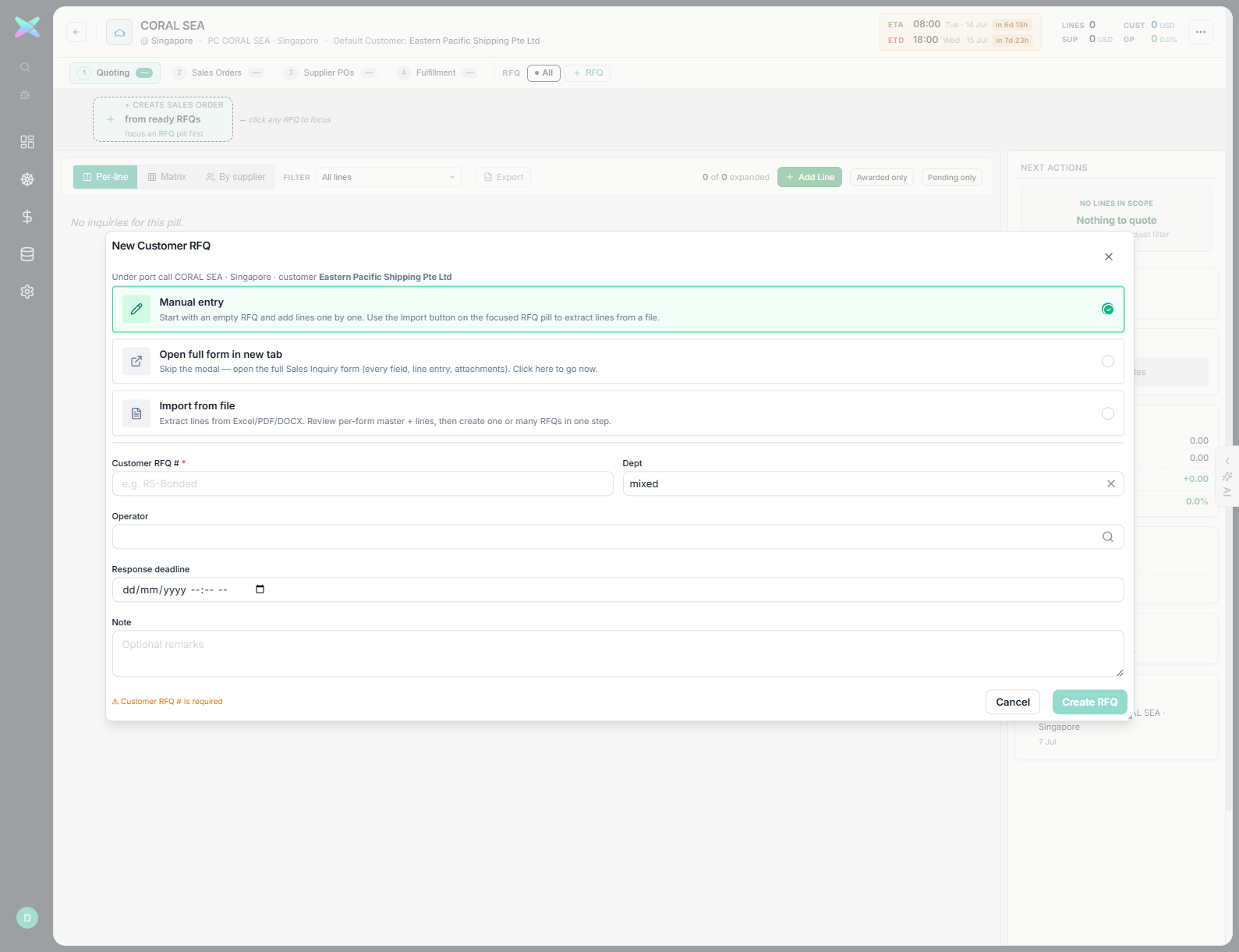This screenshot has width=1239, height=952.
Task: Open the database icon in sidebar
Action: (x=27, y=254)
